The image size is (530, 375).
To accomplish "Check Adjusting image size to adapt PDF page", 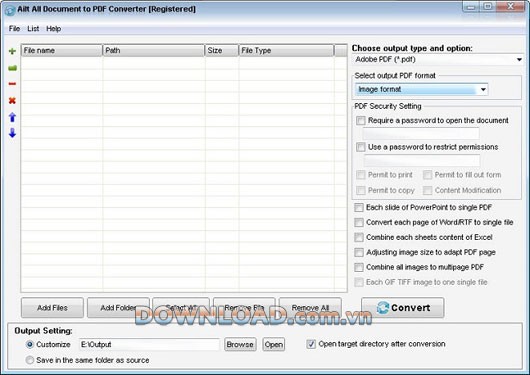I will point(359,252).
